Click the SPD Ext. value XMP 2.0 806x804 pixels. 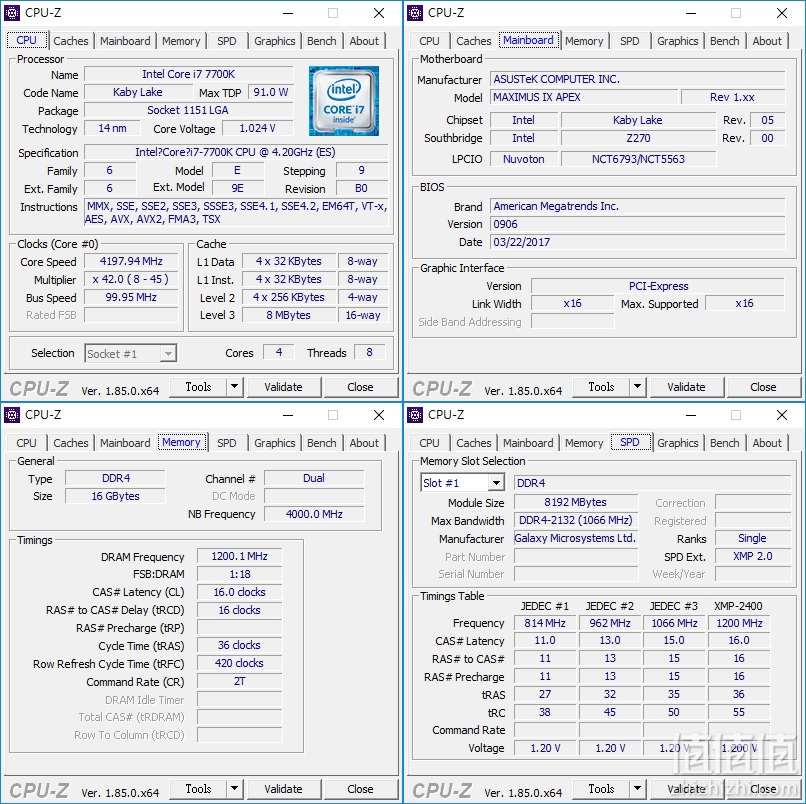coord(753,556)
